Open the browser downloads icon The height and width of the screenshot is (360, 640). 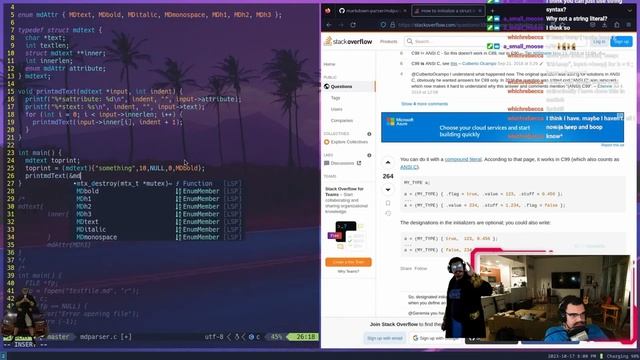point(604,25)
